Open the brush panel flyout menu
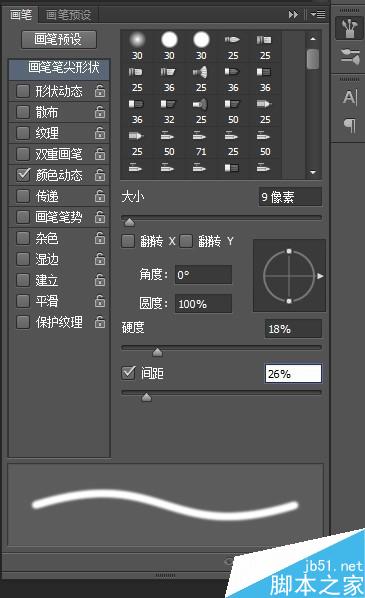The width and height of the screenshot is (365, 598). (318, 15)
